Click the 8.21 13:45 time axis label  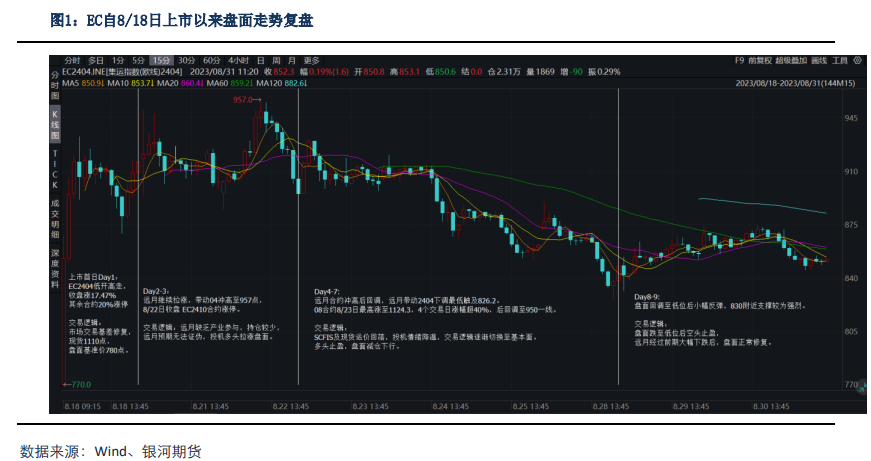click(211, 407)
